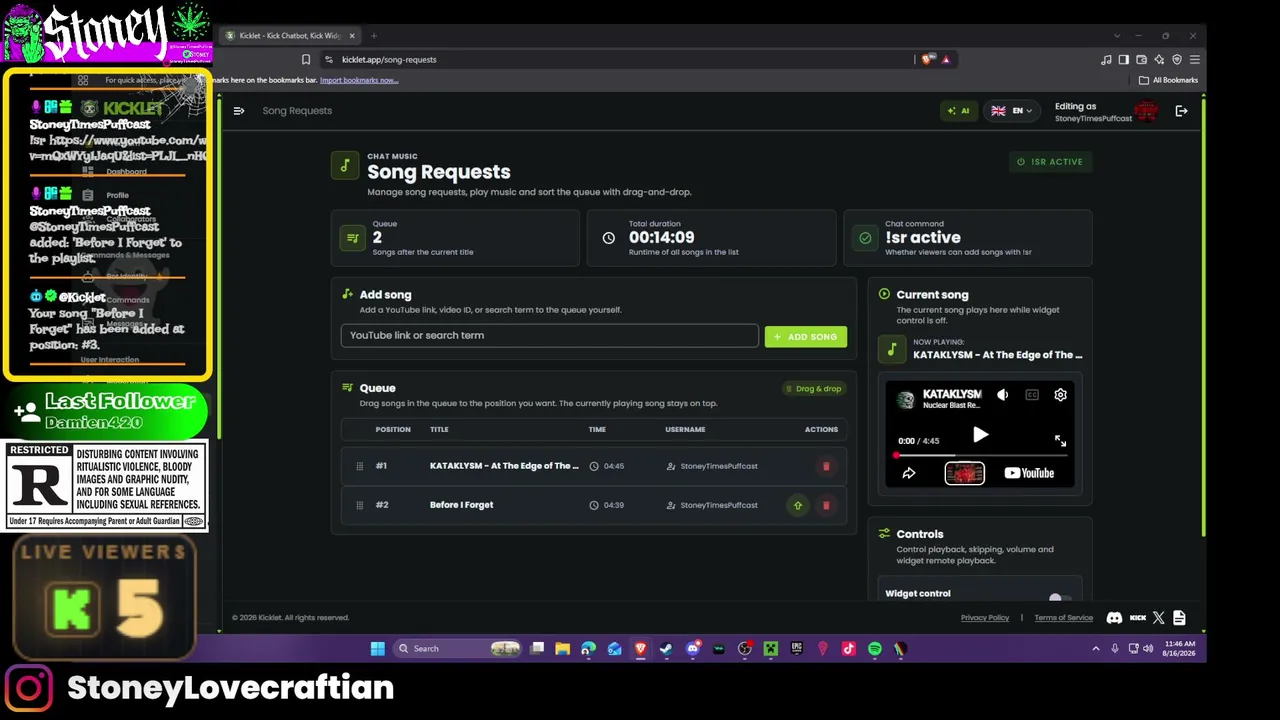Click the Drag & drop badge in Queue
The height and width of the screenshot is (720, 1280).
[x=813, y=389]
